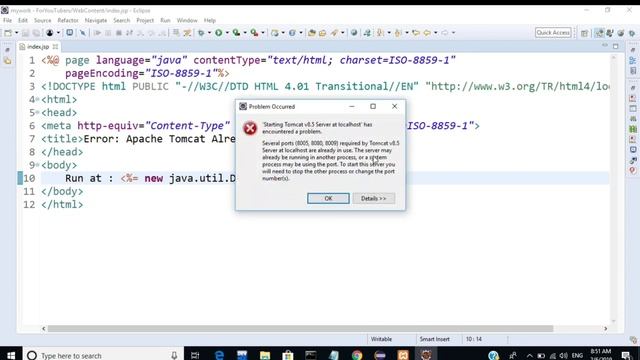
Task: Open Chrome from the taskbar
Action: pos(357,356)
